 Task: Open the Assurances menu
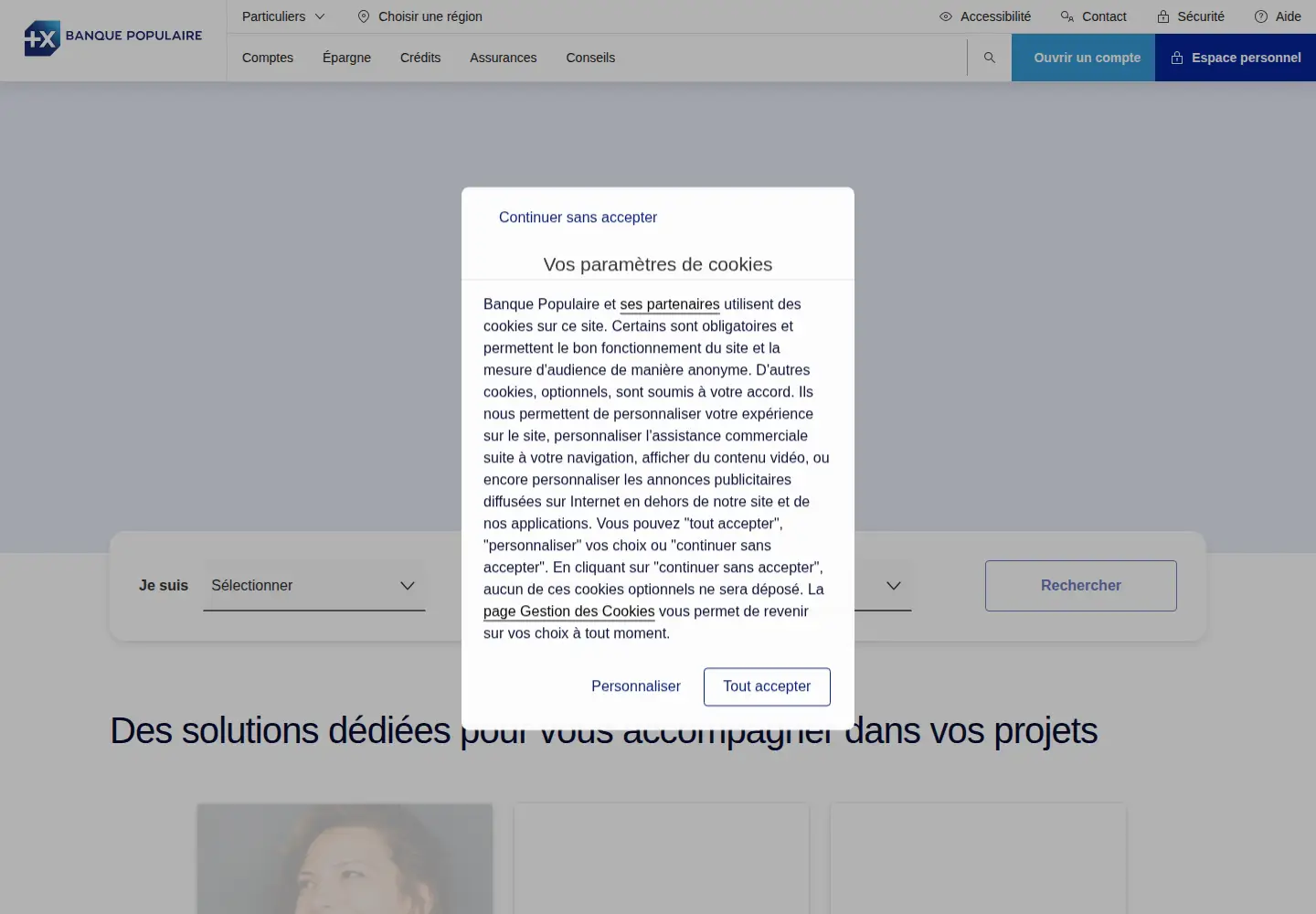504,58
